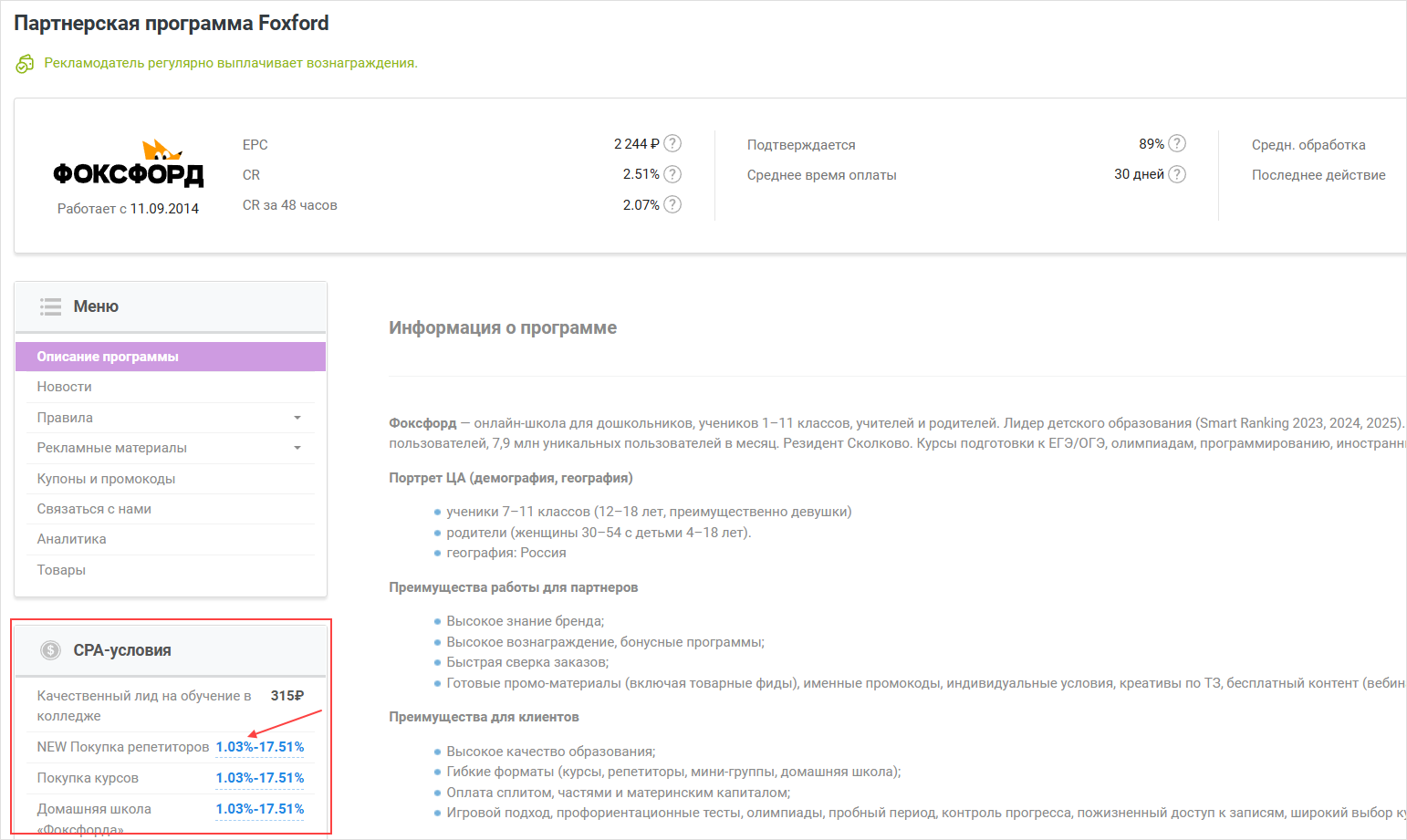Select Аналитика in the sidebar menu
Screen dimensions: 1407x840
click(x=71, y=539)
